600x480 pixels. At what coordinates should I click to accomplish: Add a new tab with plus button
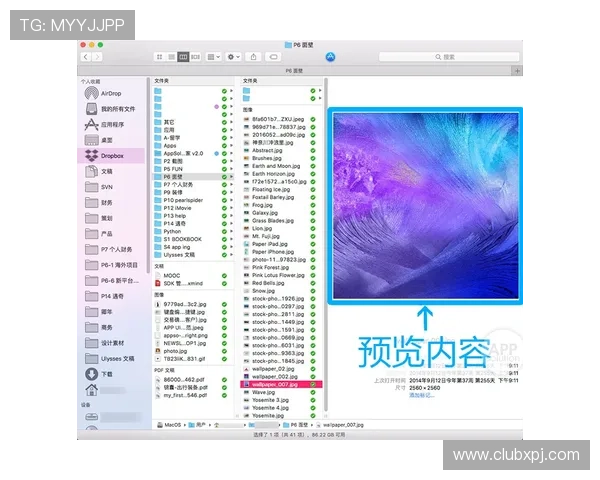(516, 71)
